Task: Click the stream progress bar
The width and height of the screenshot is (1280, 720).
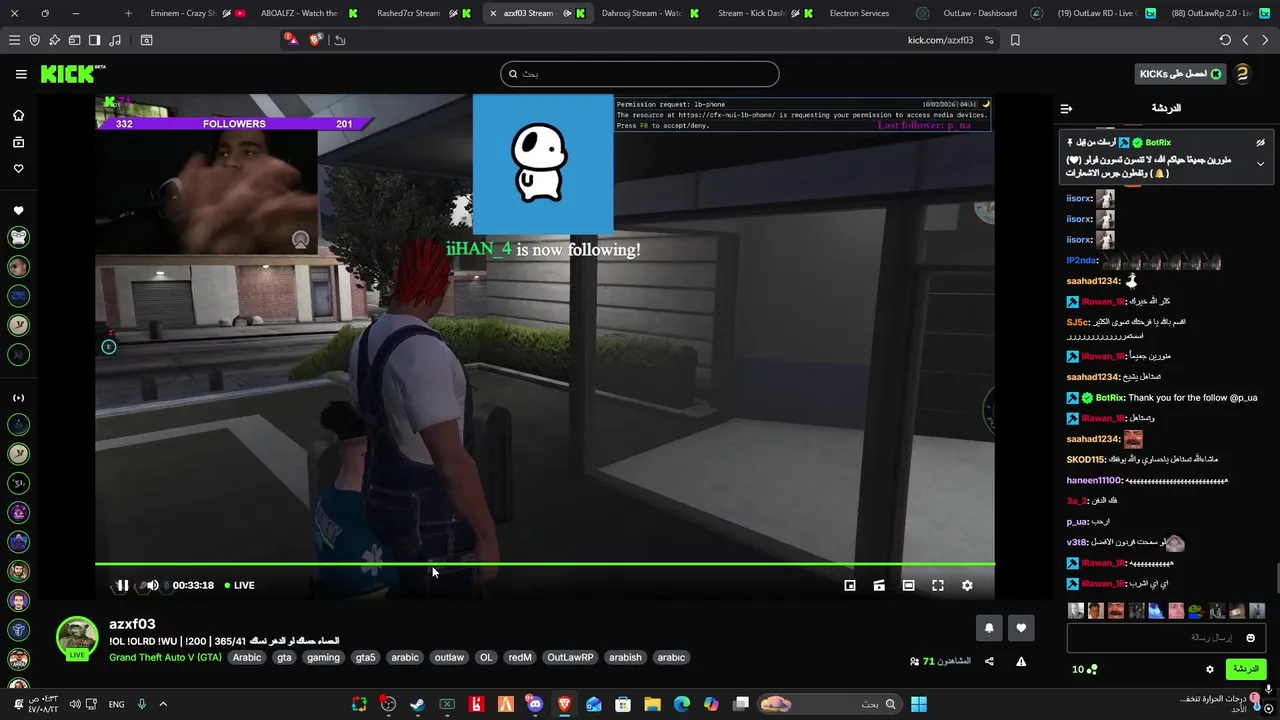Action: [x=545, y=565]
